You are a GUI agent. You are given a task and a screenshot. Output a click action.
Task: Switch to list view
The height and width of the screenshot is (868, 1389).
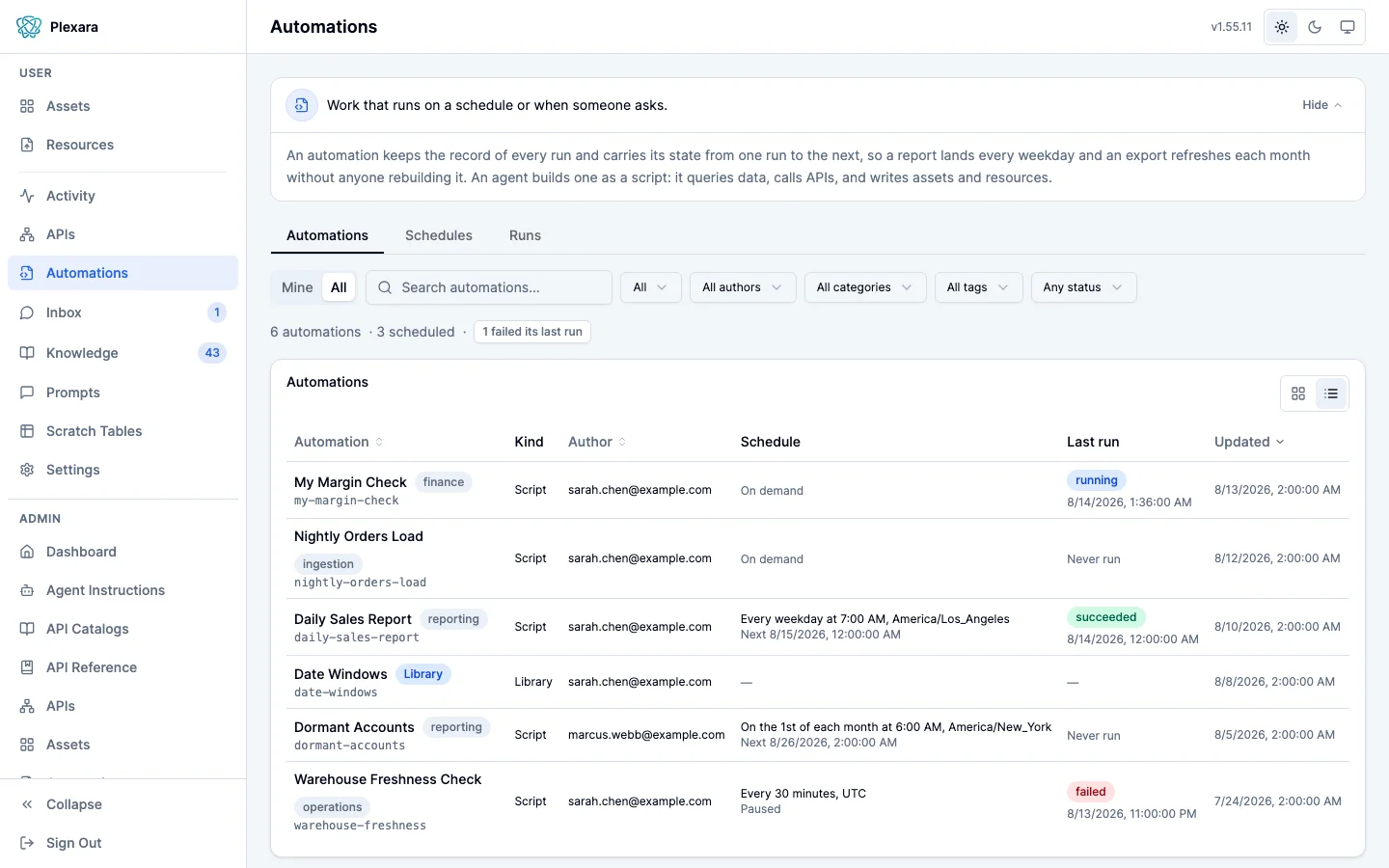click(1331, 393)
